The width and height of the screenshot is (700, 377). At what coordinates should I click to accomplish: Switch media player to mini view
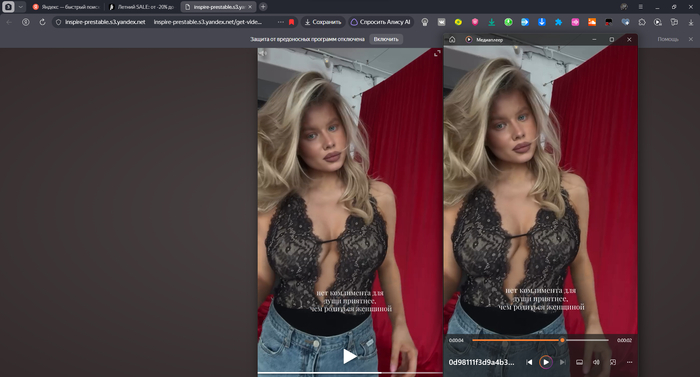click(x=613, y=362)
